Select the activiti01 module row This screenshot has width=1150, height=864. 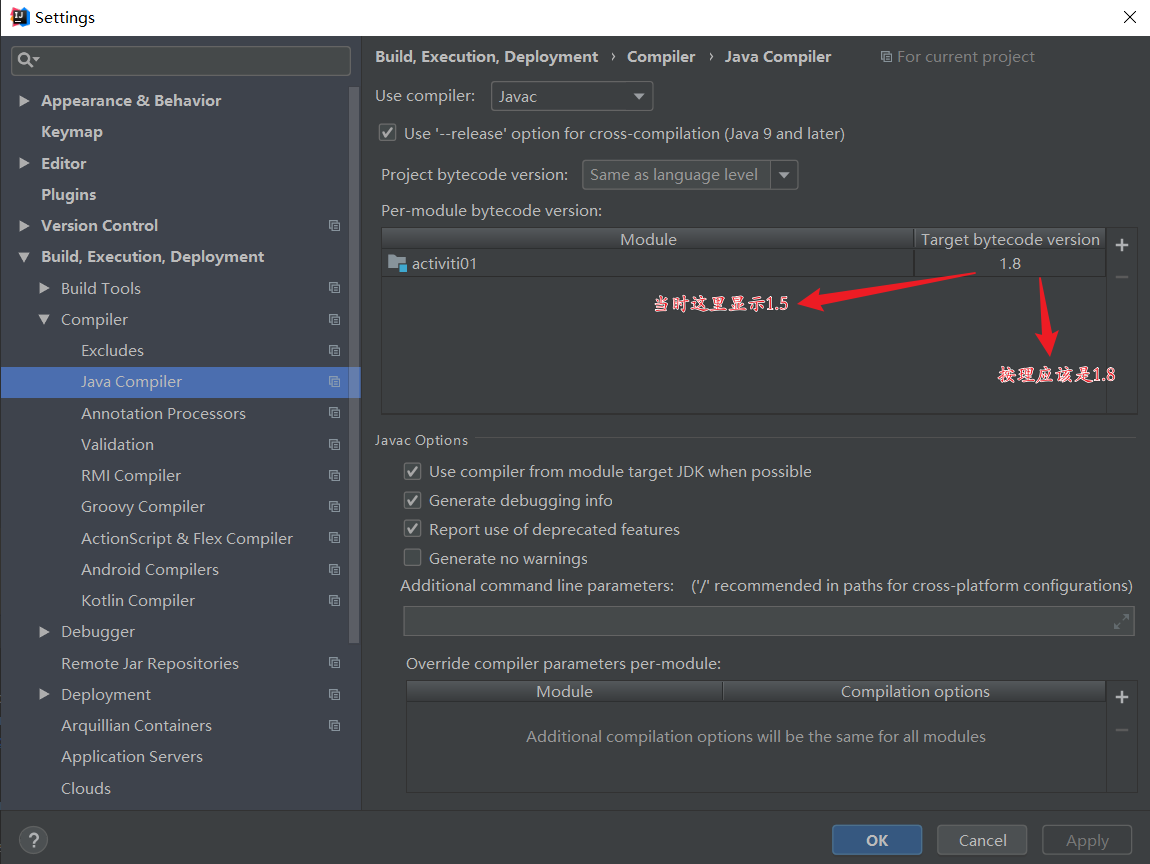743,263
